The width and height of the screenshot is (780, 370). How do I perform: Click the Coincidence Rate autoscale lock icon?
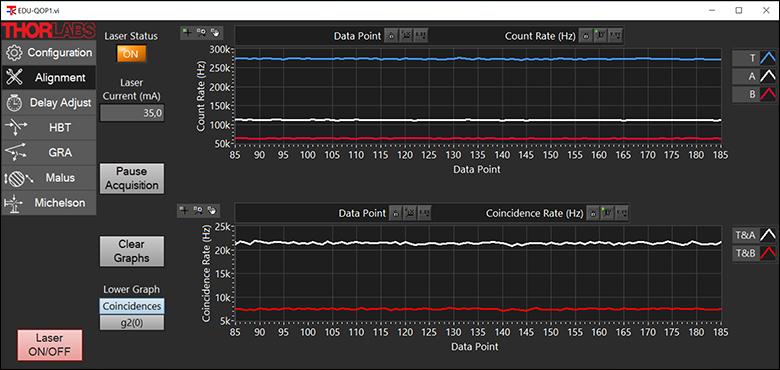pos(592,213)
